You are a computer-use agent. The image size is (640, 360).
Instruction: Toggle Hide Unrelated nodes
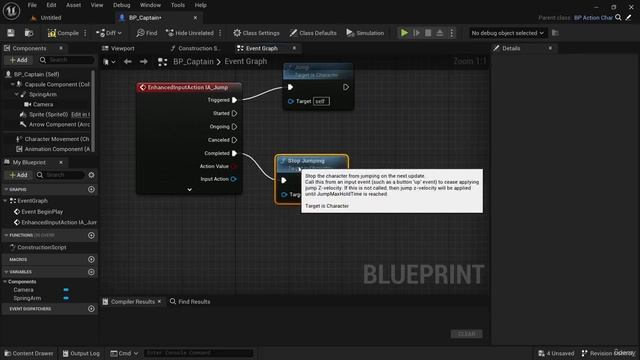pos(190,33)
